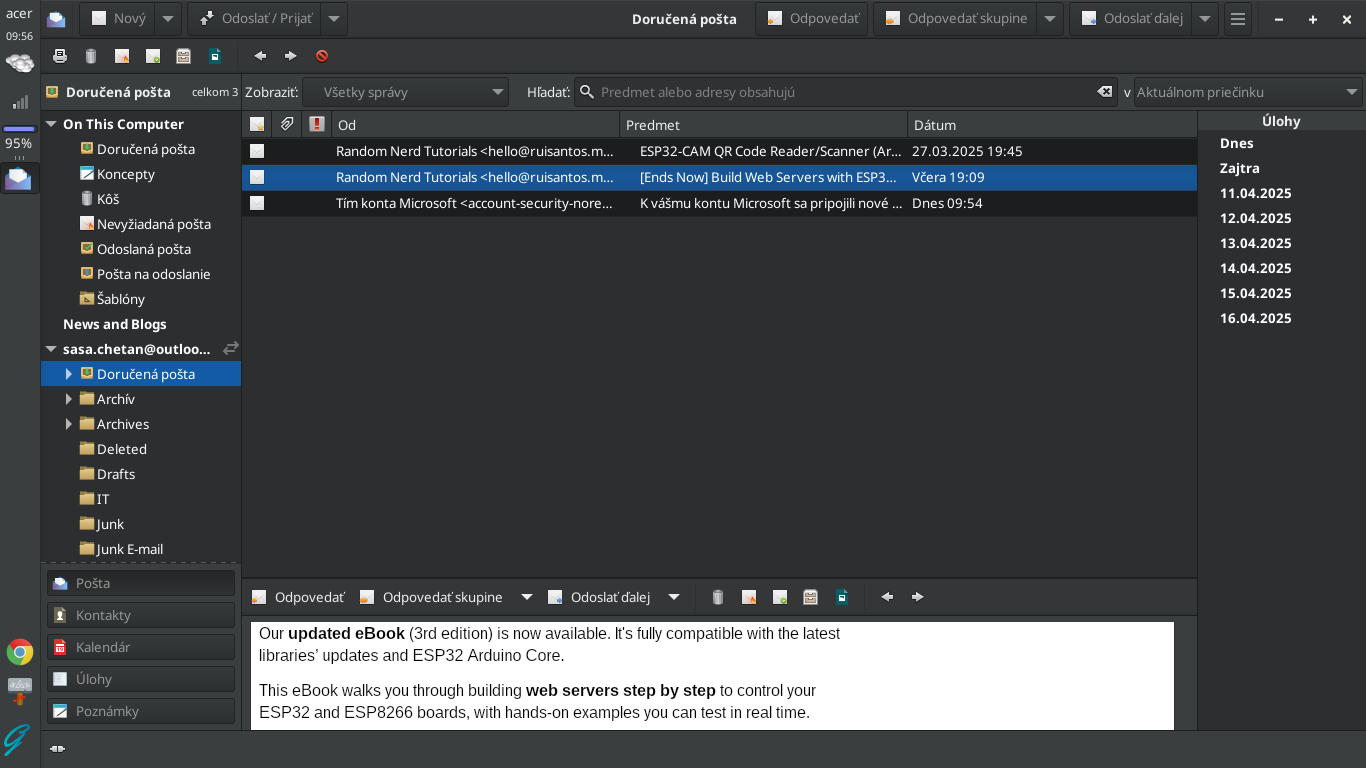Clear the search field with the erase icon
This screenshot has width=1366, height=768.
(1105, 92)
